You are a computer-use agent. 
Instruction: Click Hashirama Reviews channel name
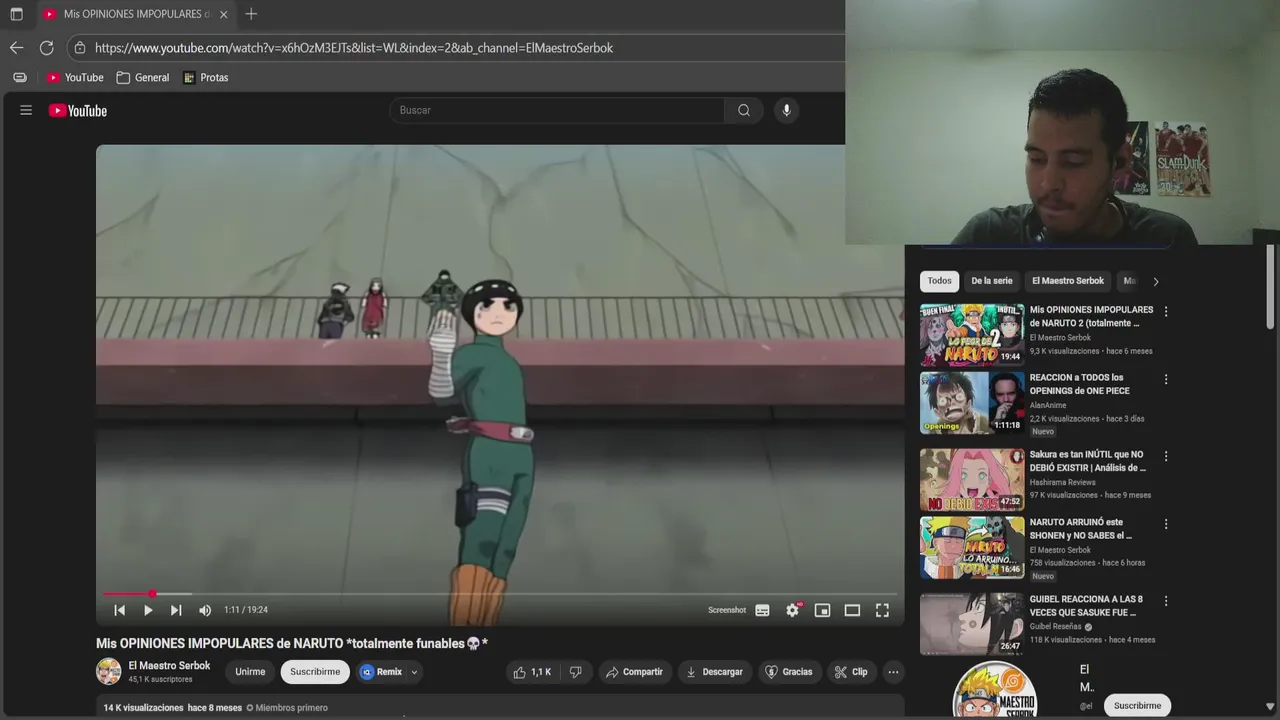click(x=1063, y=482)
